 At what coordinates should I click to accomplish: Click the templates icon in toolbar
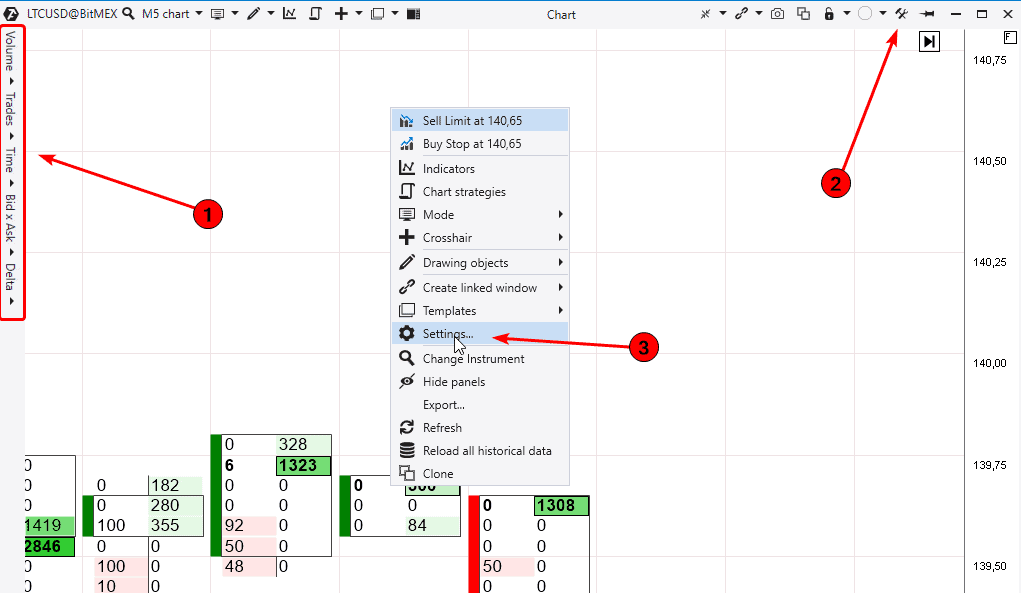point(377,14)
